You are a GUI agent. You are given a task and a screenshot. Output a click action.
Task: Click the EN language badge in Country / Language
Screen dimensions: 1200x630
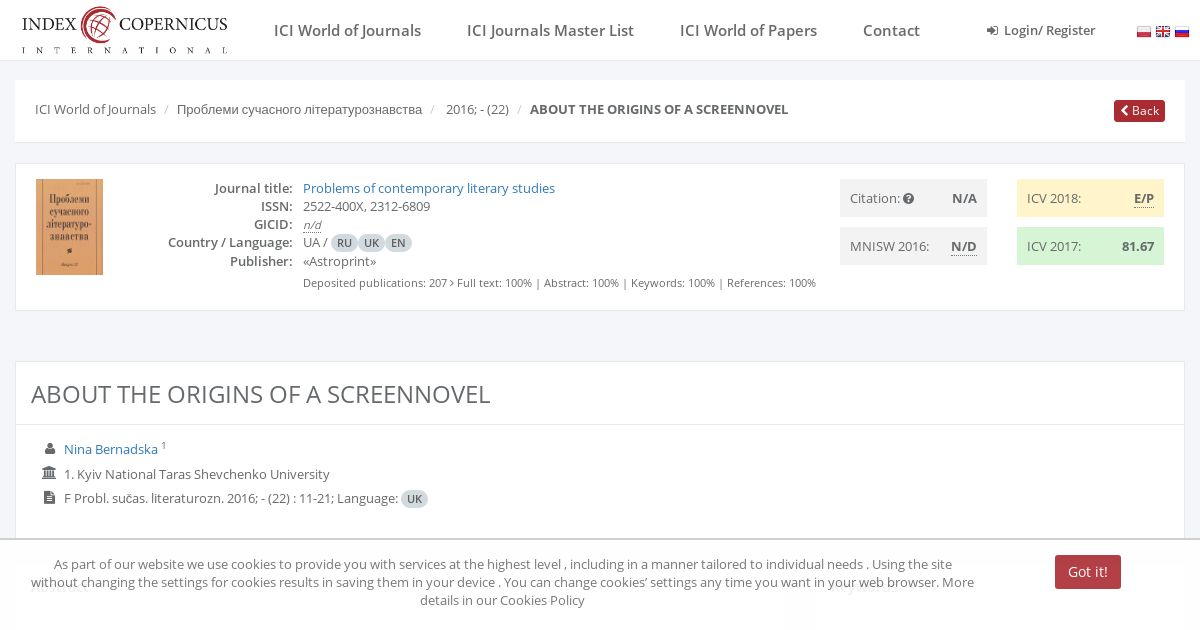398,243
